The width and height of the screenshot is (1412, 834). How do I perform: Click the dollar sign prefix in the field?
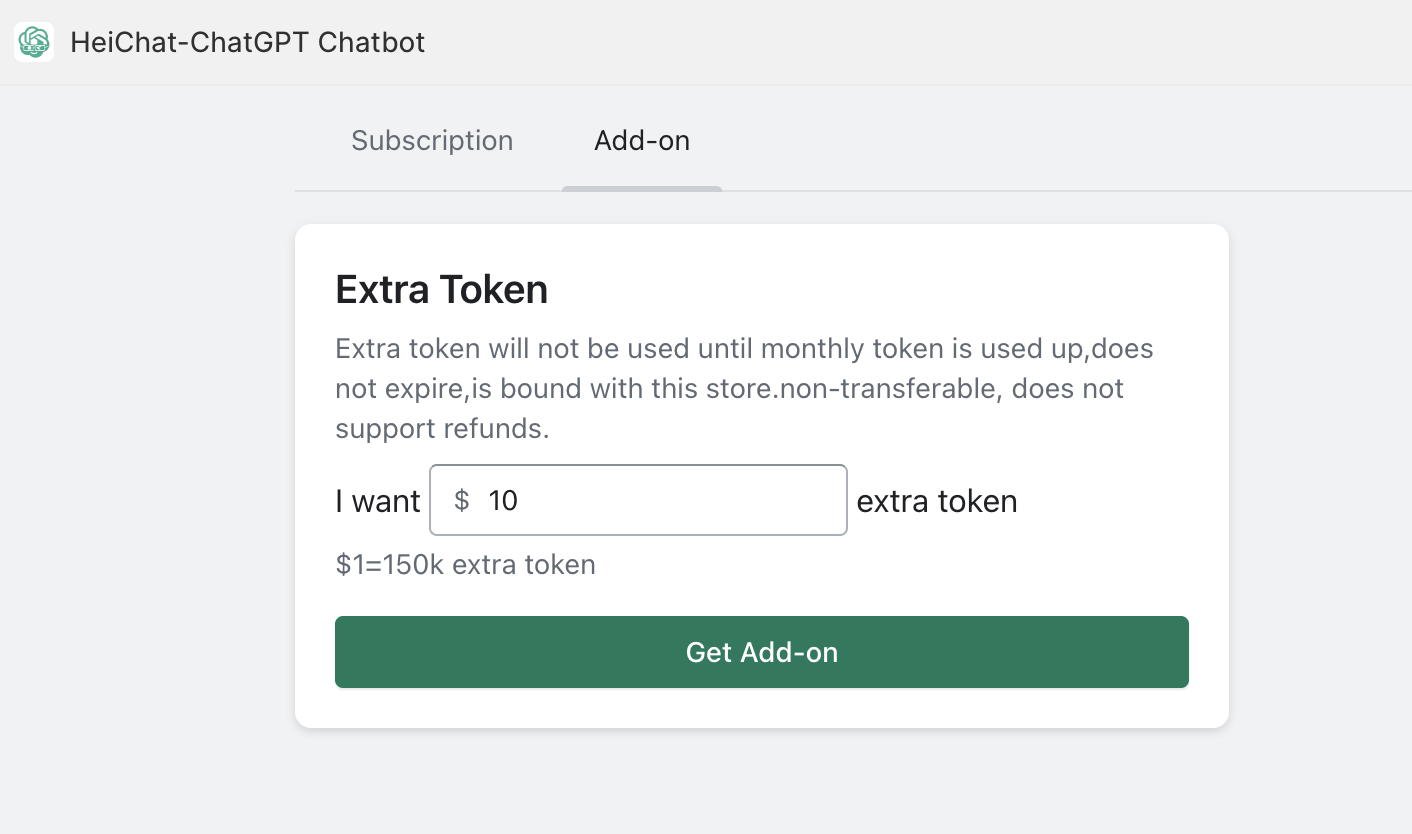coord(461,500)
